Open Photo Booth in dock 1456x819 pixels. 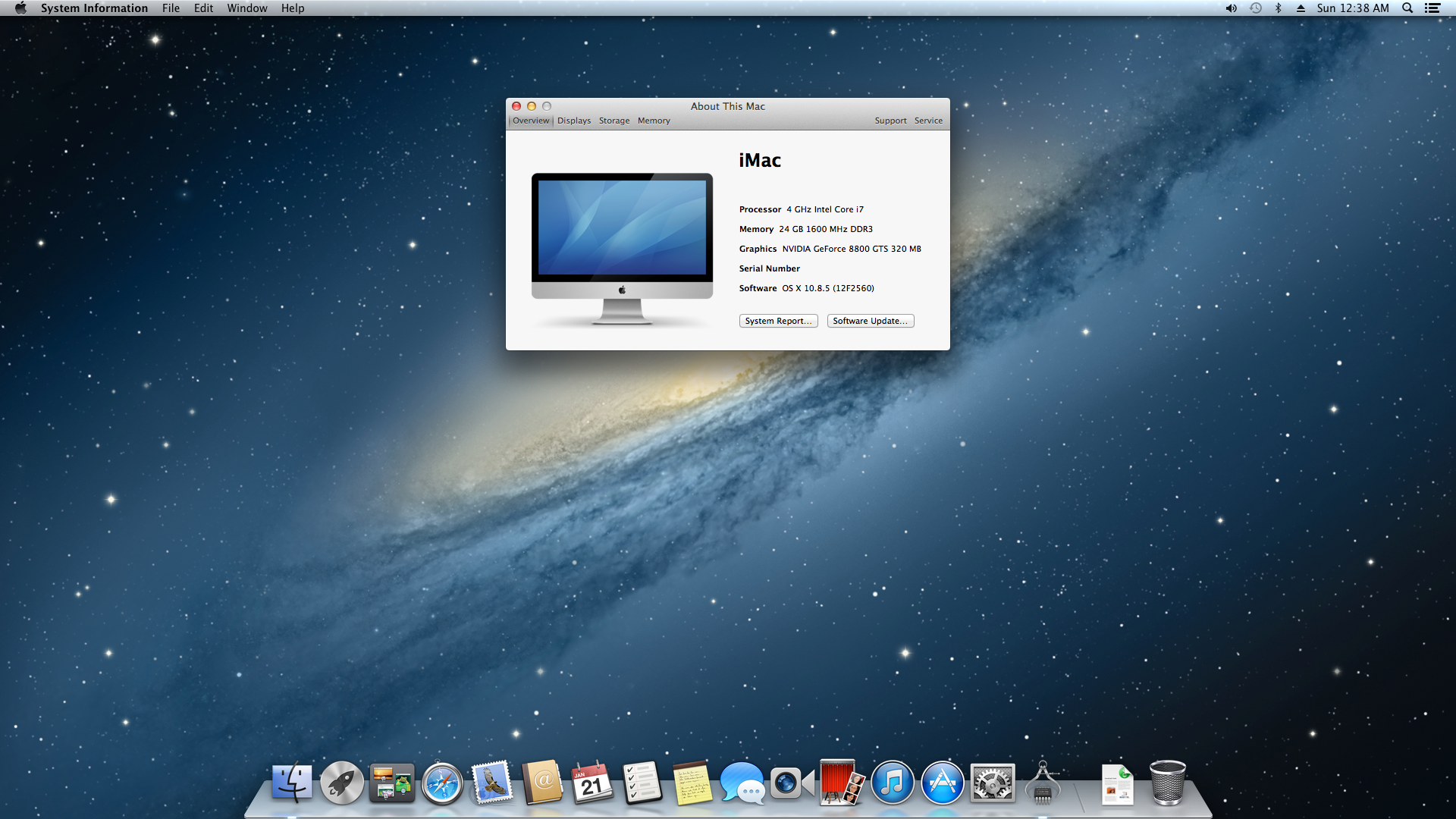842,783
